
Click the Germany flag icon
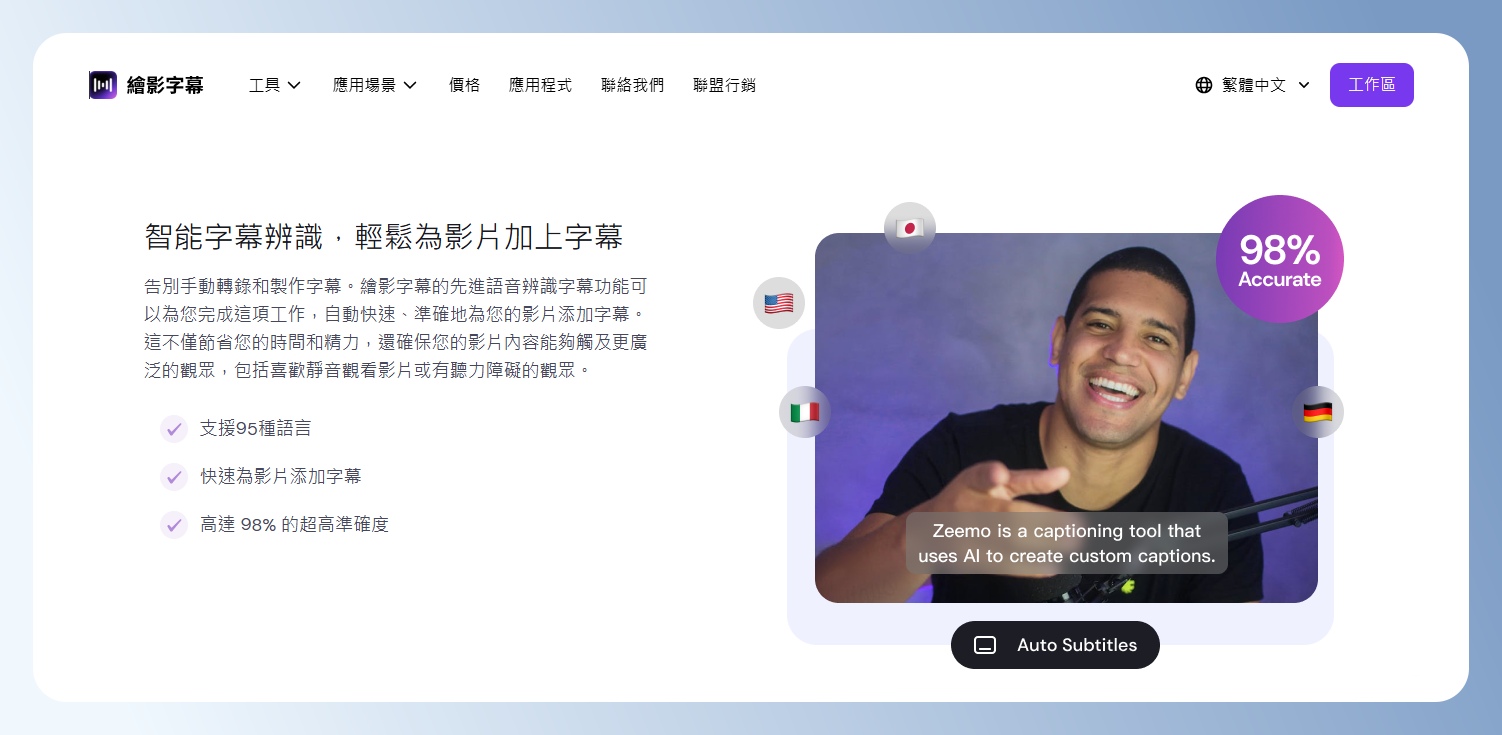click(x=1318, y=412)
